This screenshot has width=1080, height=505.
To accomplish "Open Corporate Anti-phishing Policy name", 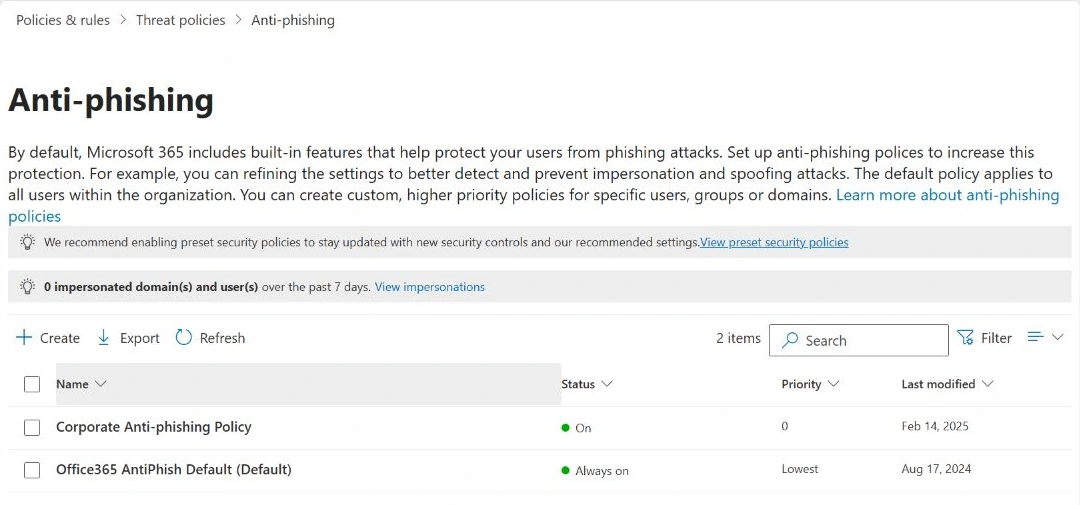I will coord(154,427).
